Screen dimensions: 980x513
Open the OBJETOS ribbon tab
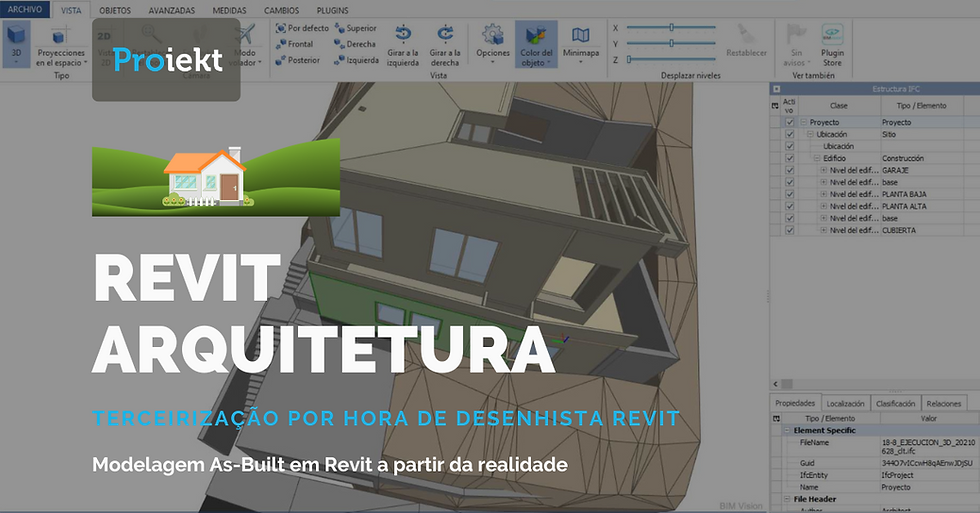point(115,10)
